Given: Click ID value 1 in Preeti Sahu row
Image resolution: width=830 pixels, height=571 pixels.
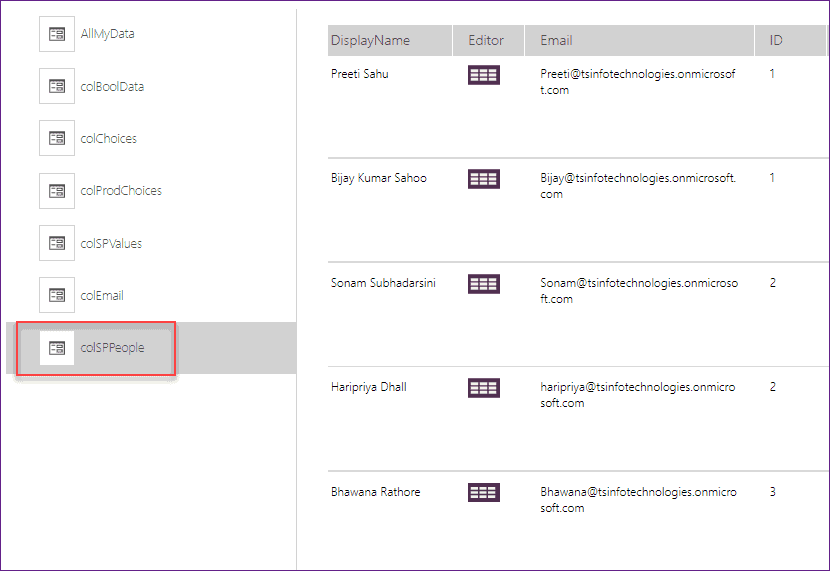Looking at the screenshot, I should point(772,74).
